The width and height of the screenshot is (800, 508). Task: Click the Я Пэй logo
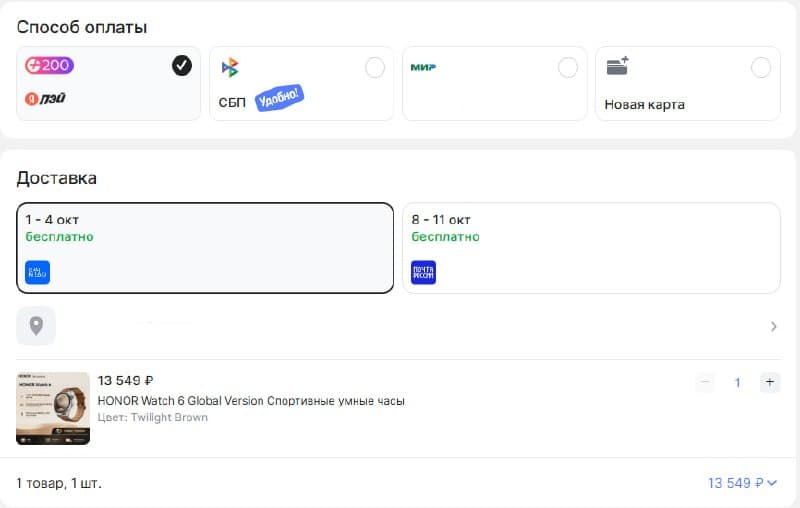(x=45, y=97)
